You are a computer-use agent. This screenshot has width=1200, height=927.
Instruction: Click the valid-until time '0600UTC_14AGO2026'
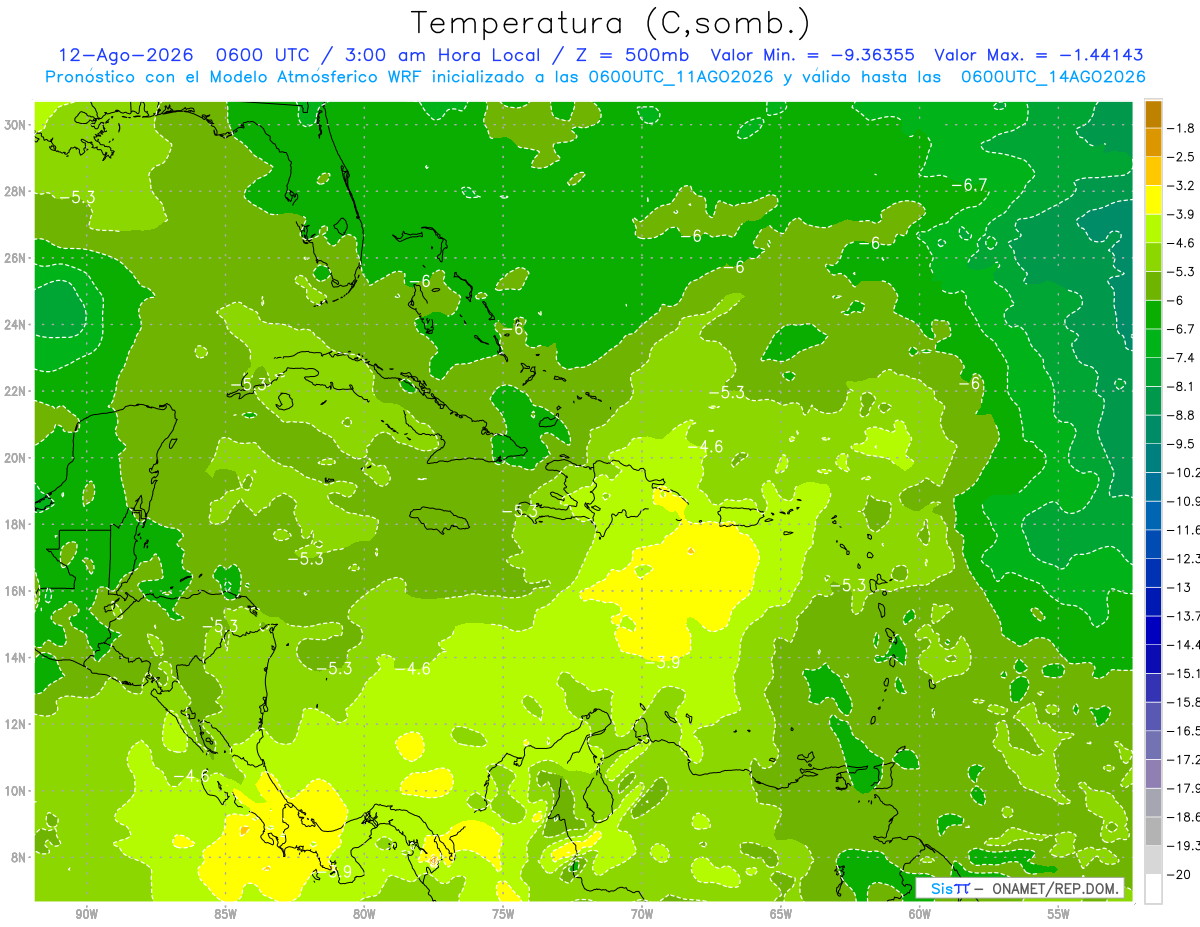(x=1052, y=76)
